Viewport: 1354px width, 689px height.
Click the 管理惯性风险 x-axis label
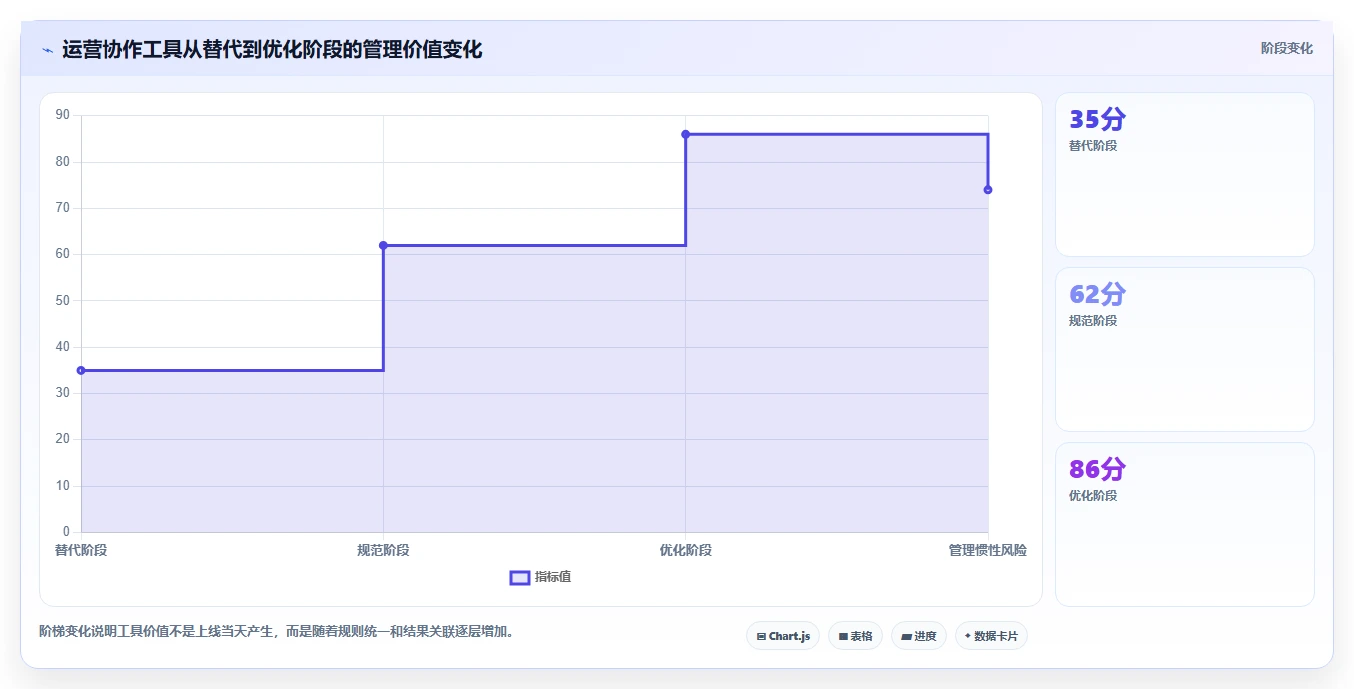pos(988,550)
